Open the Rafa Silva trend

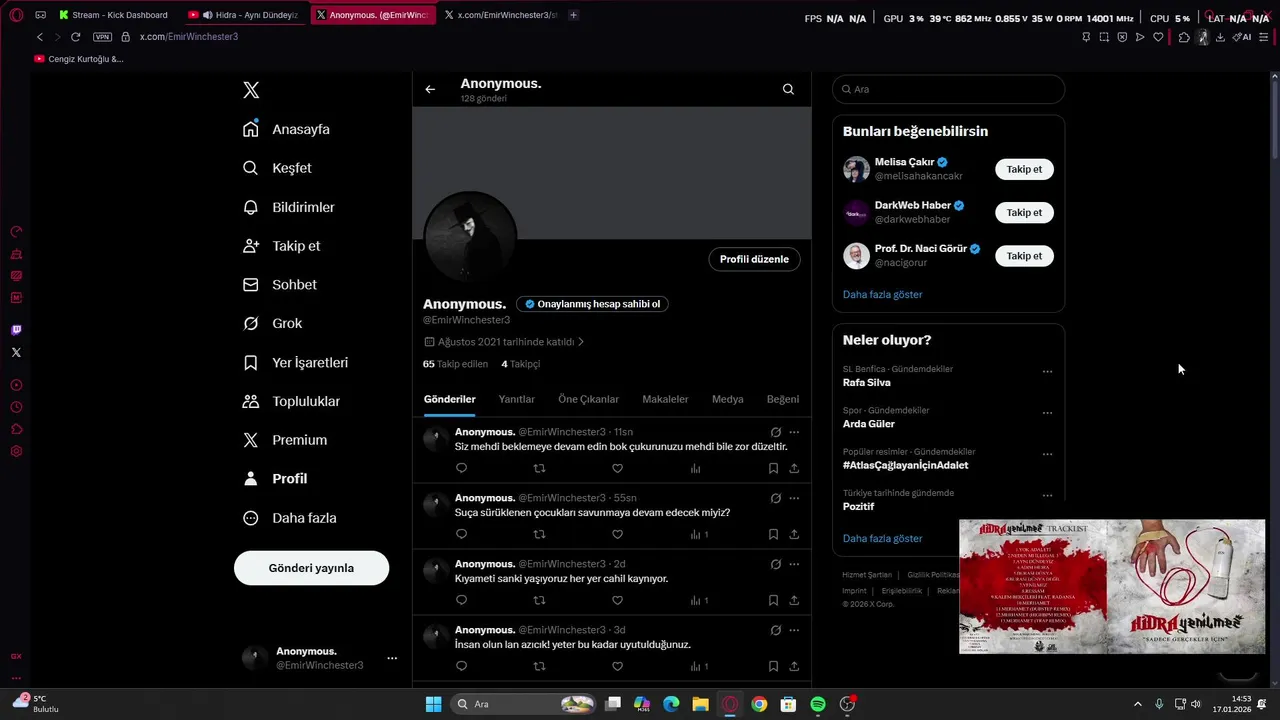866,383
